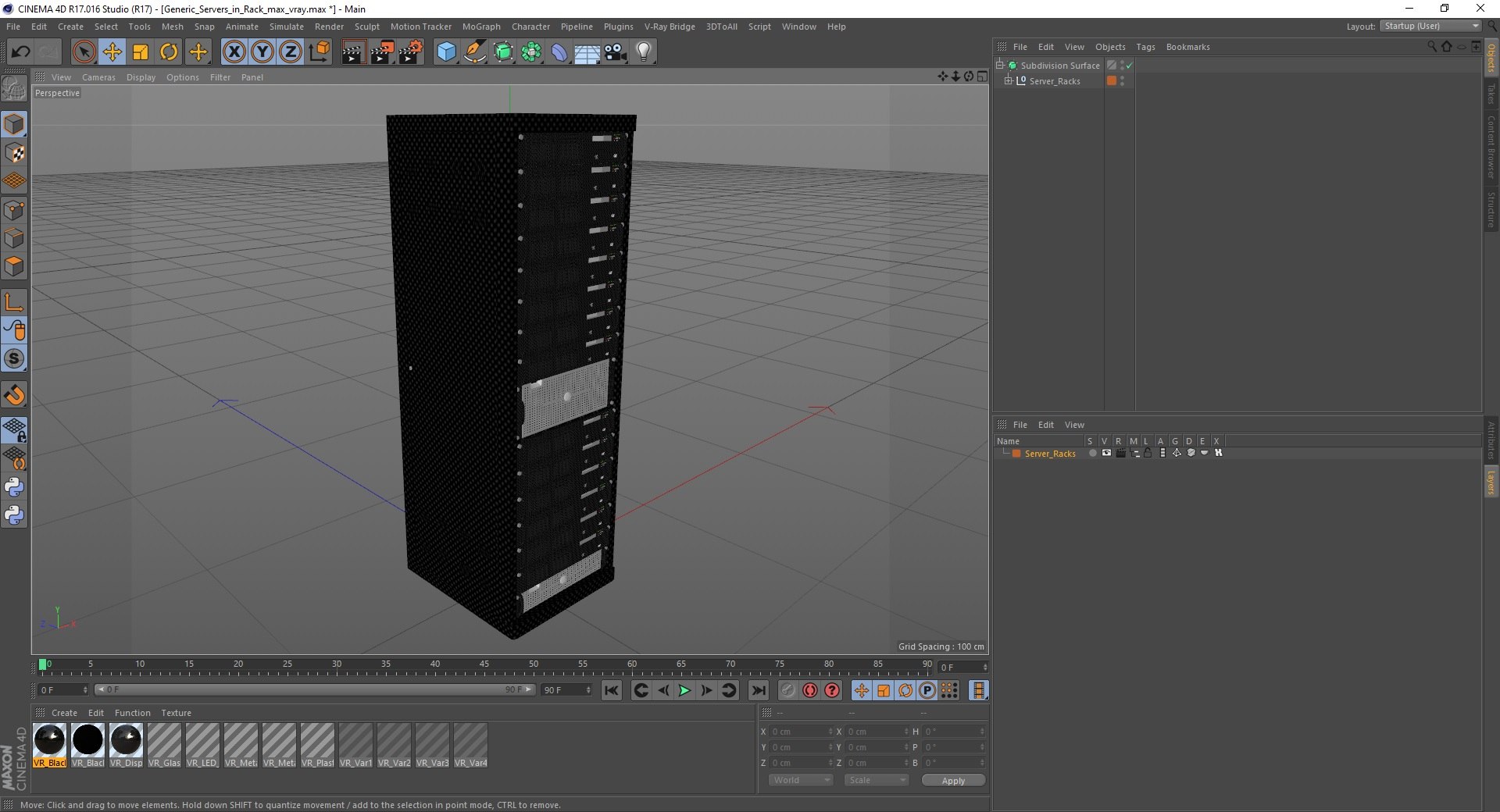Toggle Server_Racks layer solo dot
This screenshot has width=1500, height=812.
pyautogui.click(x=1092, y=453)
